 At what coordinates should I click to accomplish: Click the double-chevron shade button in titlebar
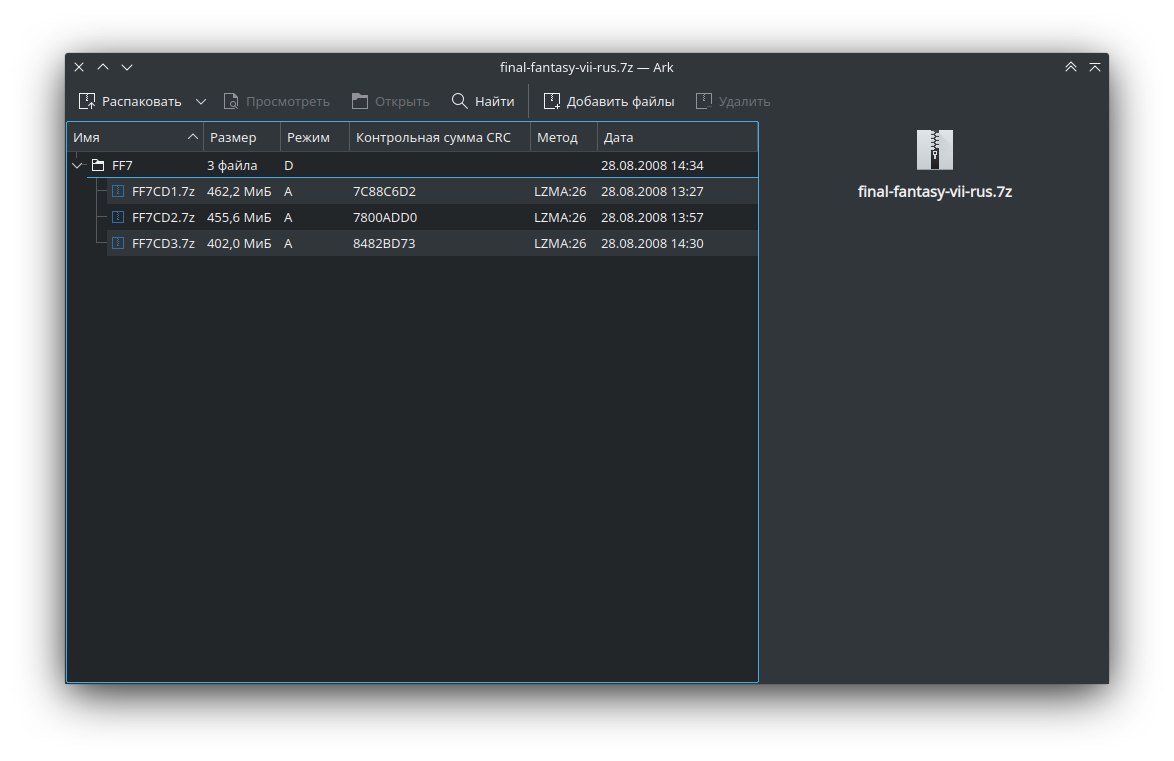click(x=1071, y=67)
